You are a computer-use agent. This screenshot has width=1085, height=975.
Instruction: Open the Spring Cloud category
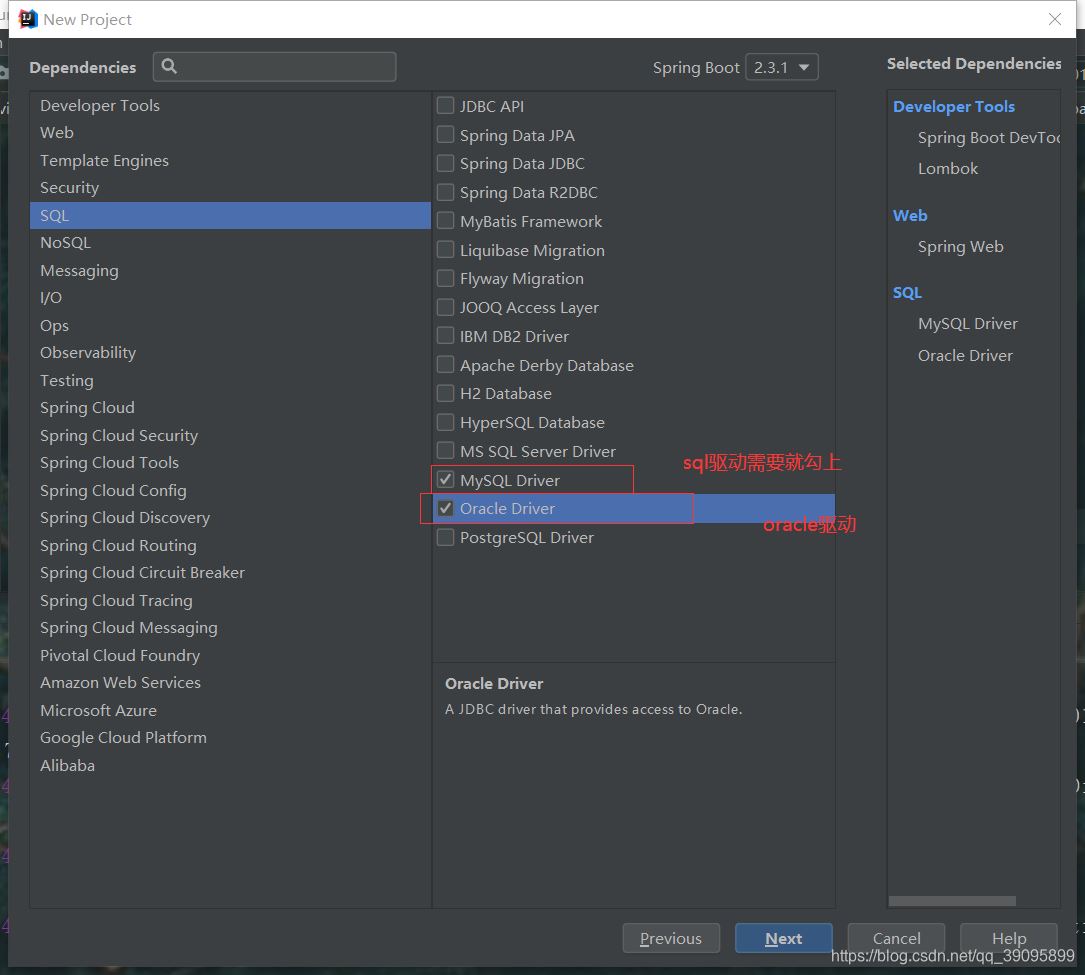point(230,408)
